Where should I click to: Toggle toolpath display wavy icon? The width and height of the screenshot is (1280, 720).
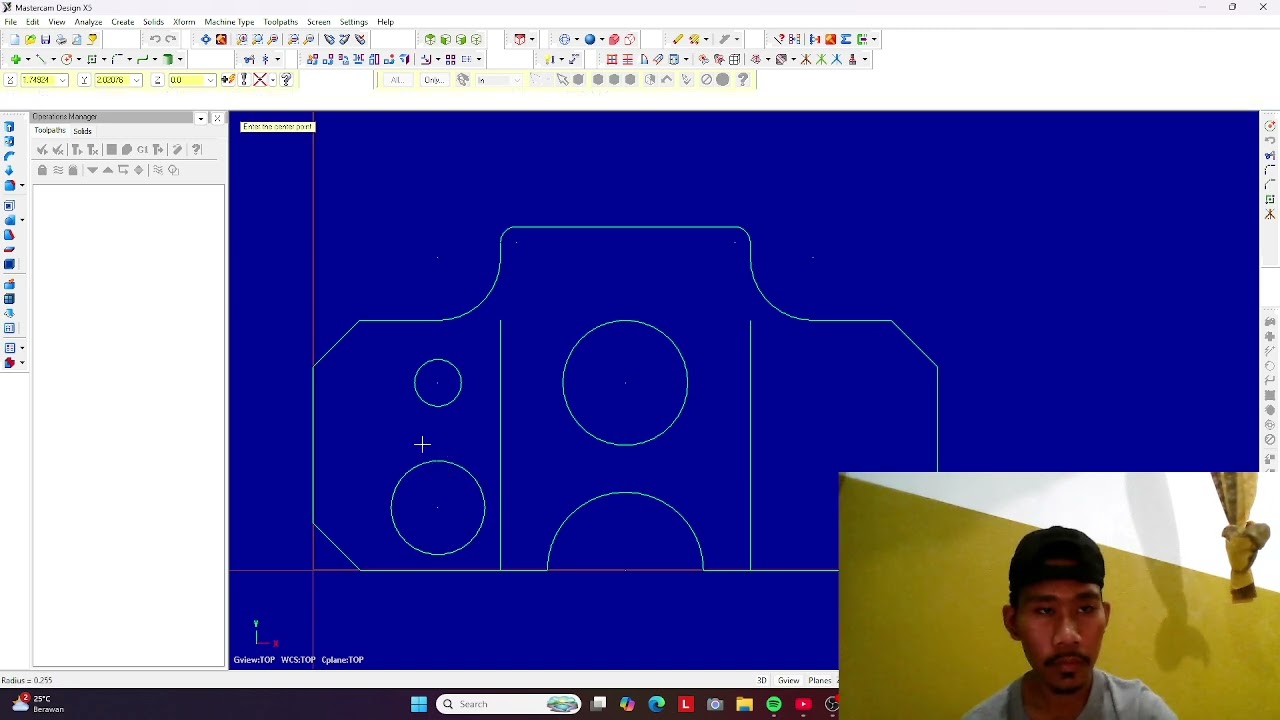[58, 170]
